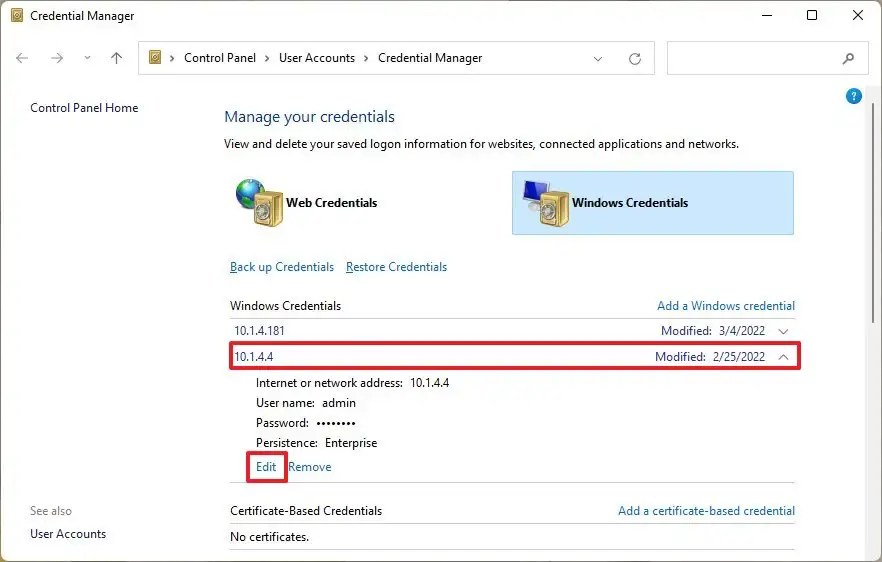Select the 10.1.4.181 credential row
Screen dimensions: 882x562
coord(512,331)
